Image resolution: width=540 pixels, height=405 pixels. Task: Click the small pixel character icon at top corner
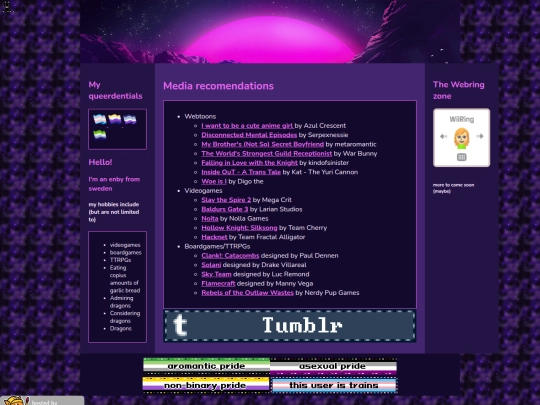(x=7, y=6)
